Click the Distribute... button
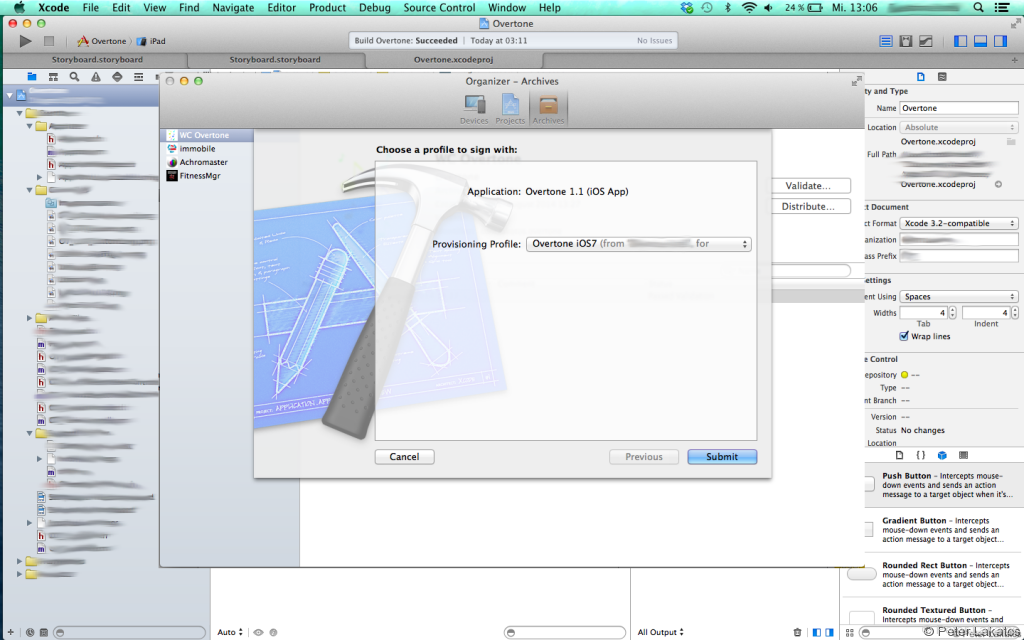 pos(808,206)
